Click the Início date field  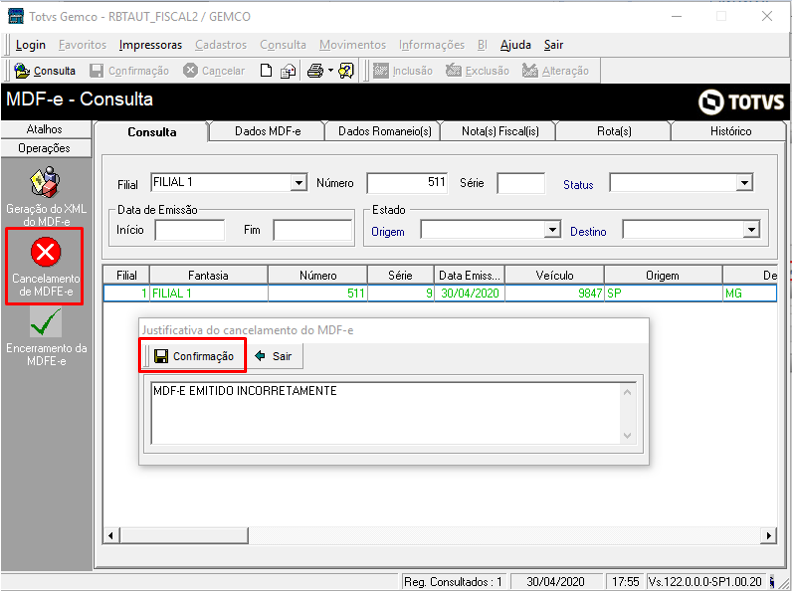(190, 230)
